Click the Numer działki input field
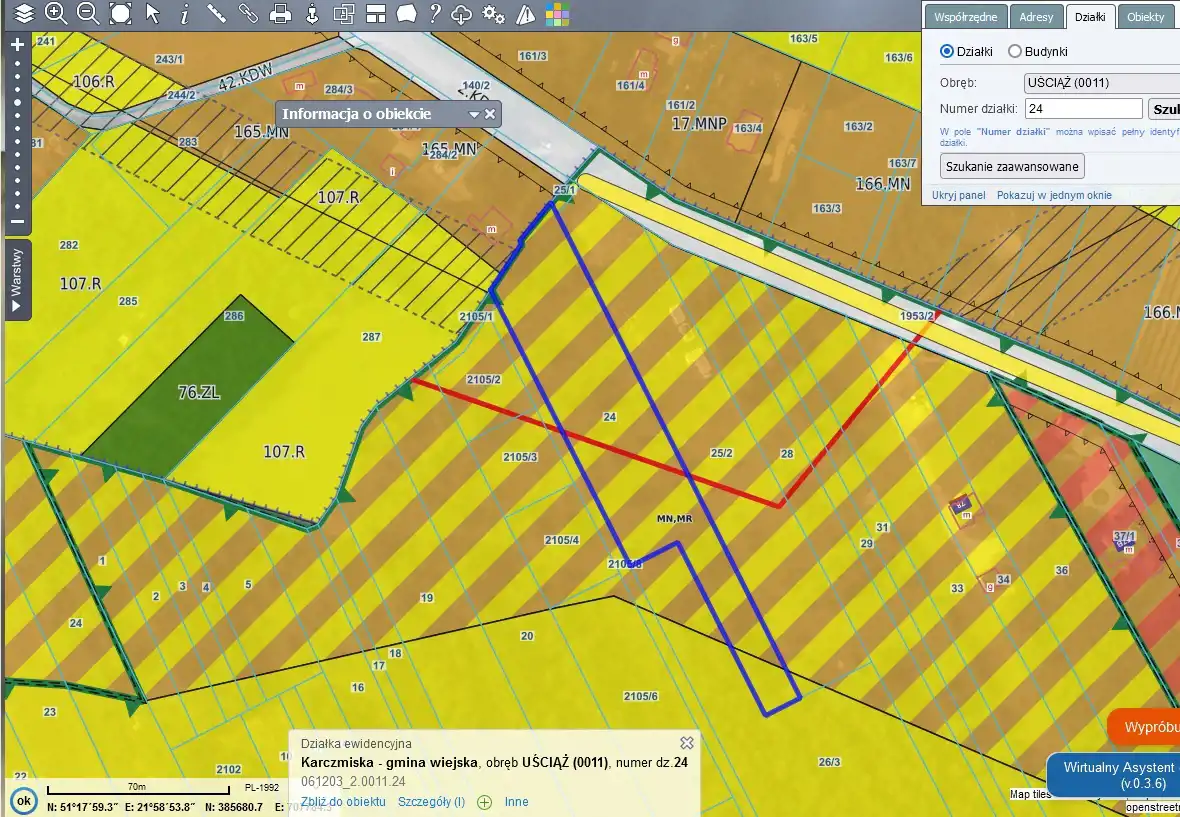 [1084, 109]
